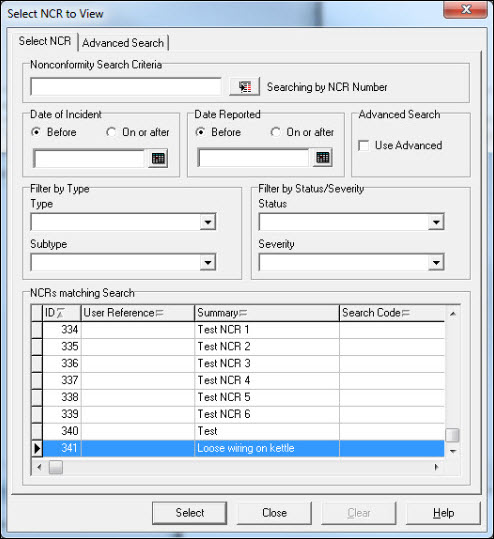Click the row selector arrow for NCR 341
Screen dimensions: 494x539
coord(37,448)
